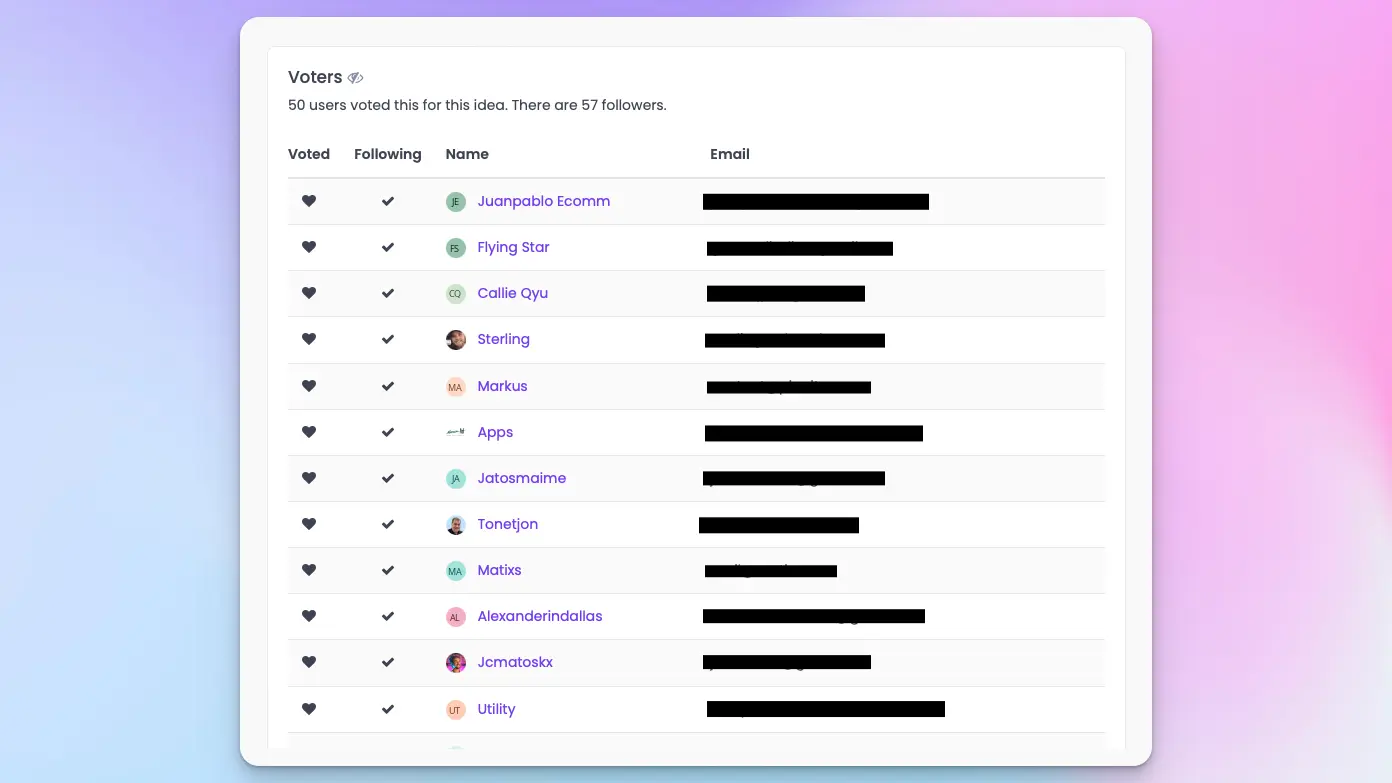Screen dimensions: 1392x783
Task: Open Juanpablo Ecomm's profile link
Action: [543, 201]
